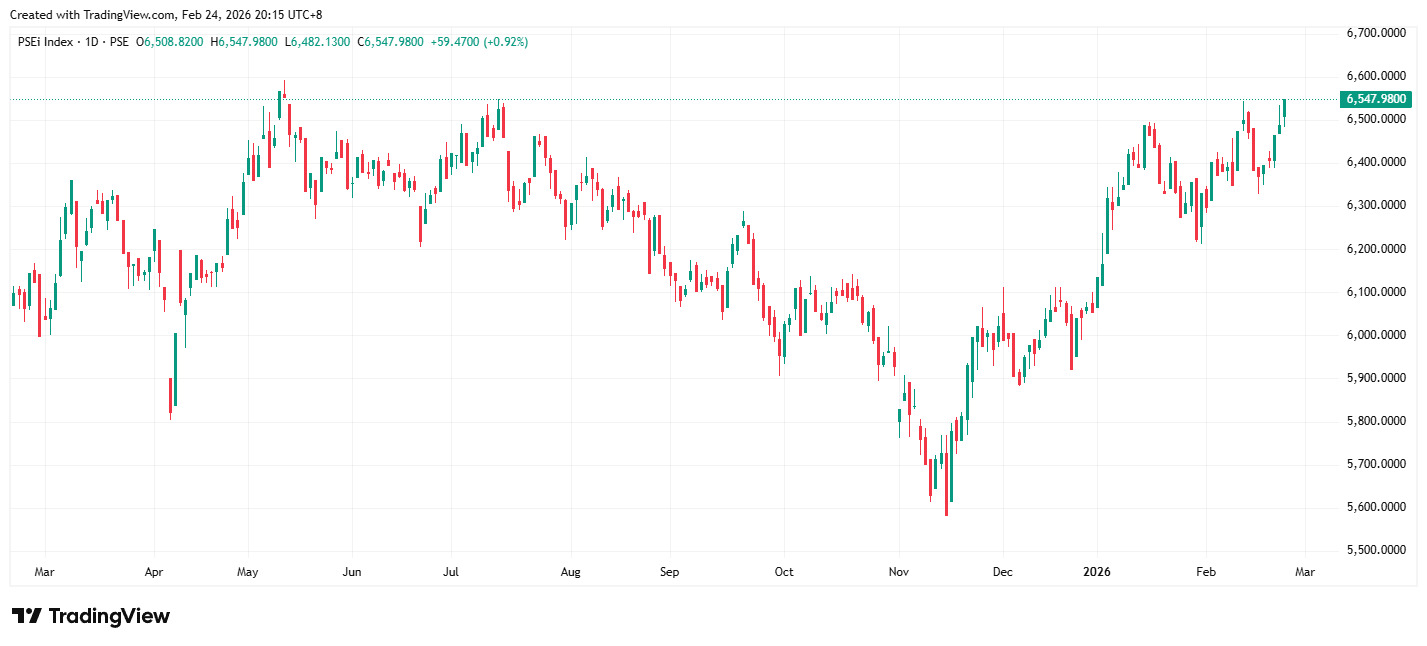Click the latest green candle at the far right

click(1284, 110)
